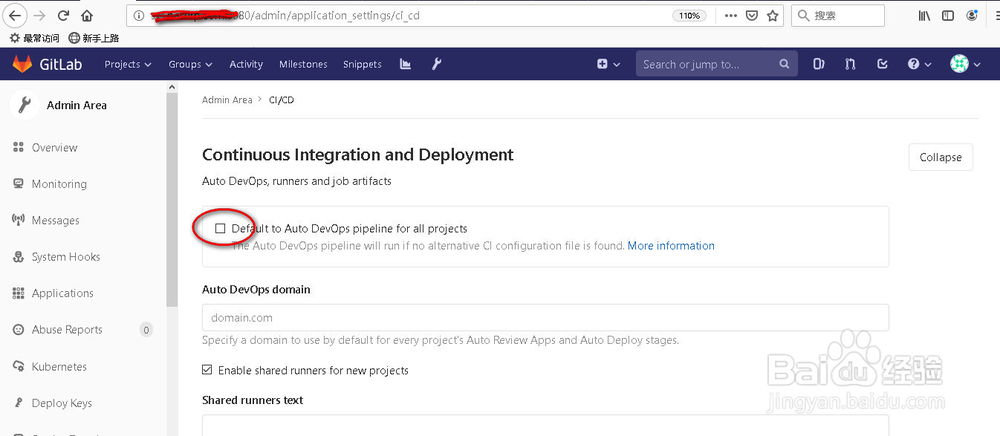Open the Help question mark dropdown
The height and width of the screenshot is (436, 1000).
click(x=919, y=64)
